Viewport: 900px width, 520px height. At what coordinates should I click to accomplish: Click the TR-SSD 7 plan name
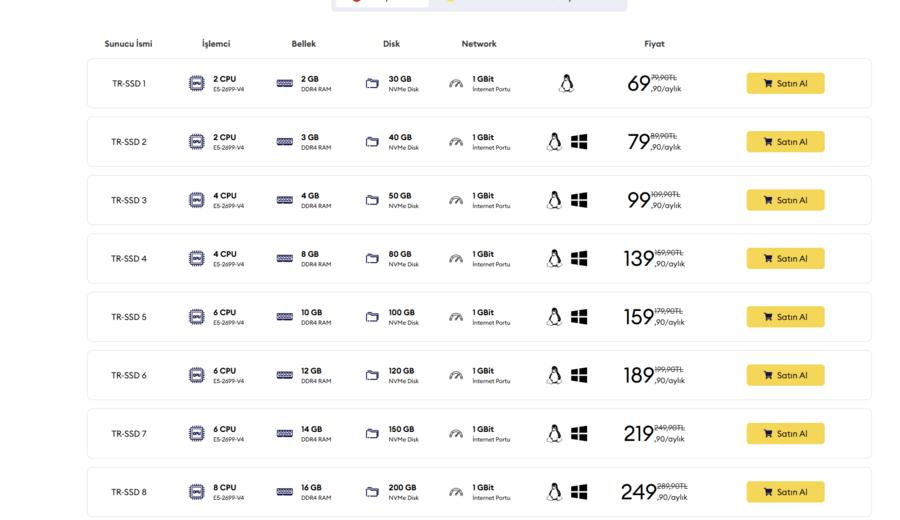coord(129,434)
